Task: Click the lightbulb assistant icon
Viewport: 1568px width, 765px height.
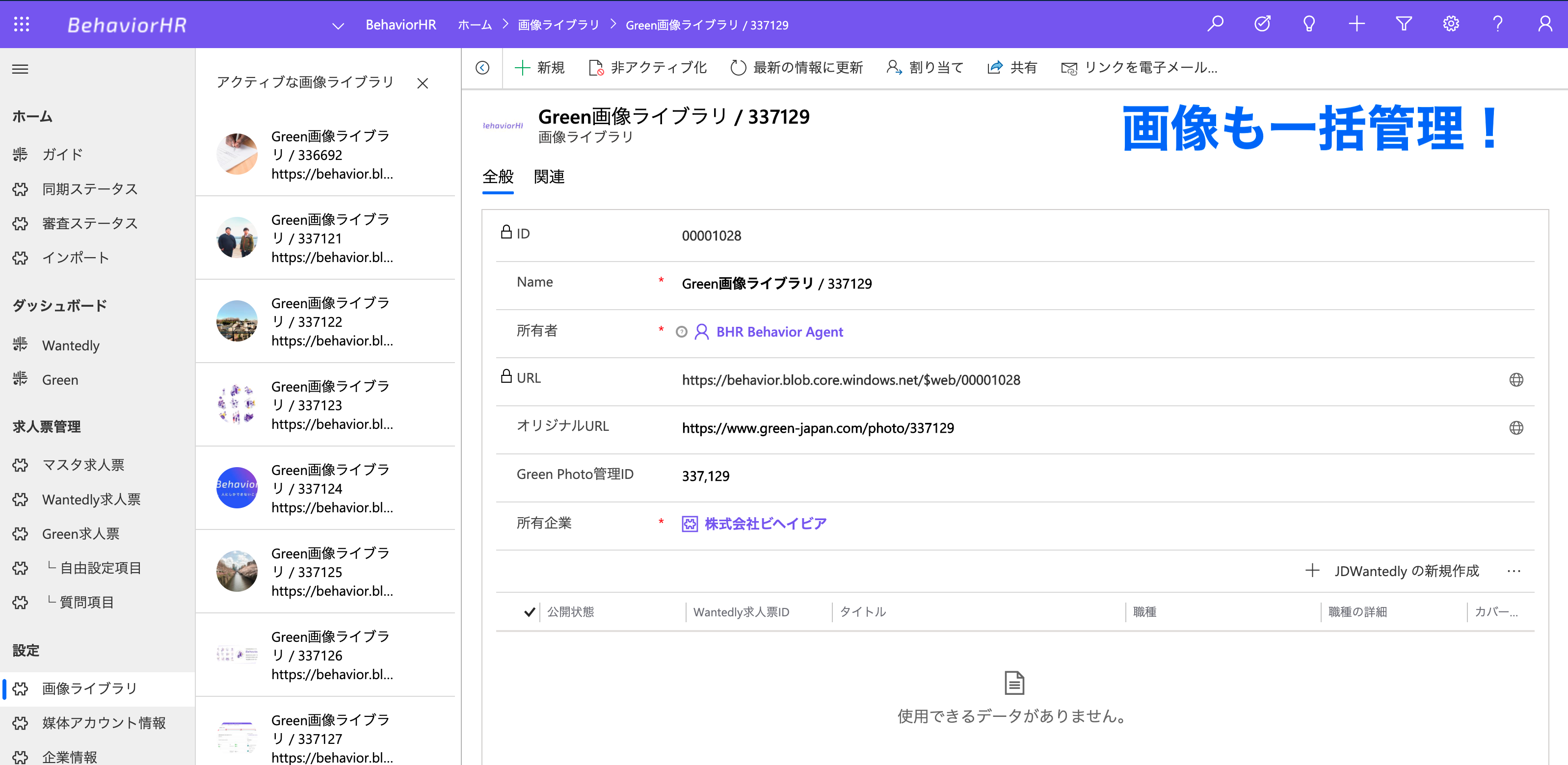Action: coord(1309,25)
